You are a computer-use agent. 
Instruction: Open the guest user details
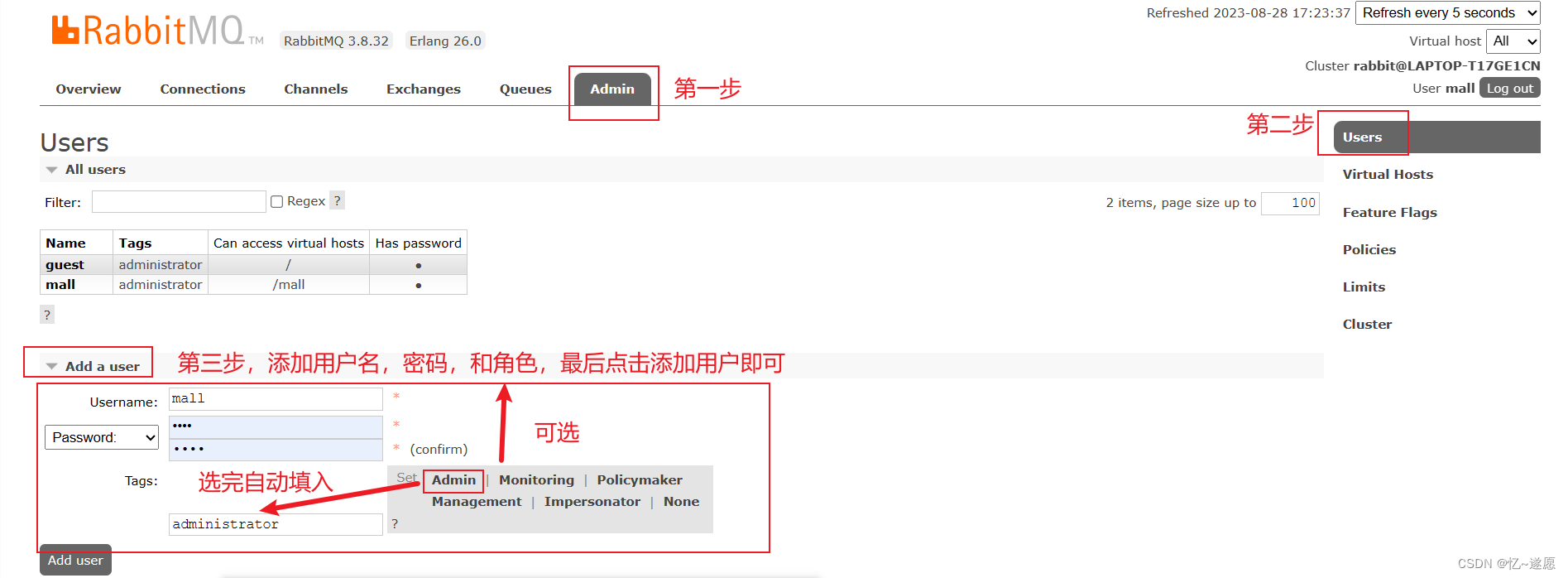click(65, 265)
